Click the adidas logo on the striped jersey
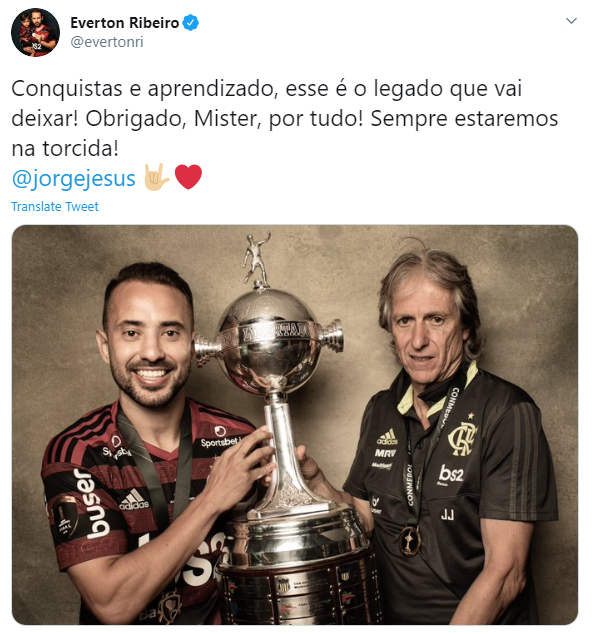 [x=134, y=500]
